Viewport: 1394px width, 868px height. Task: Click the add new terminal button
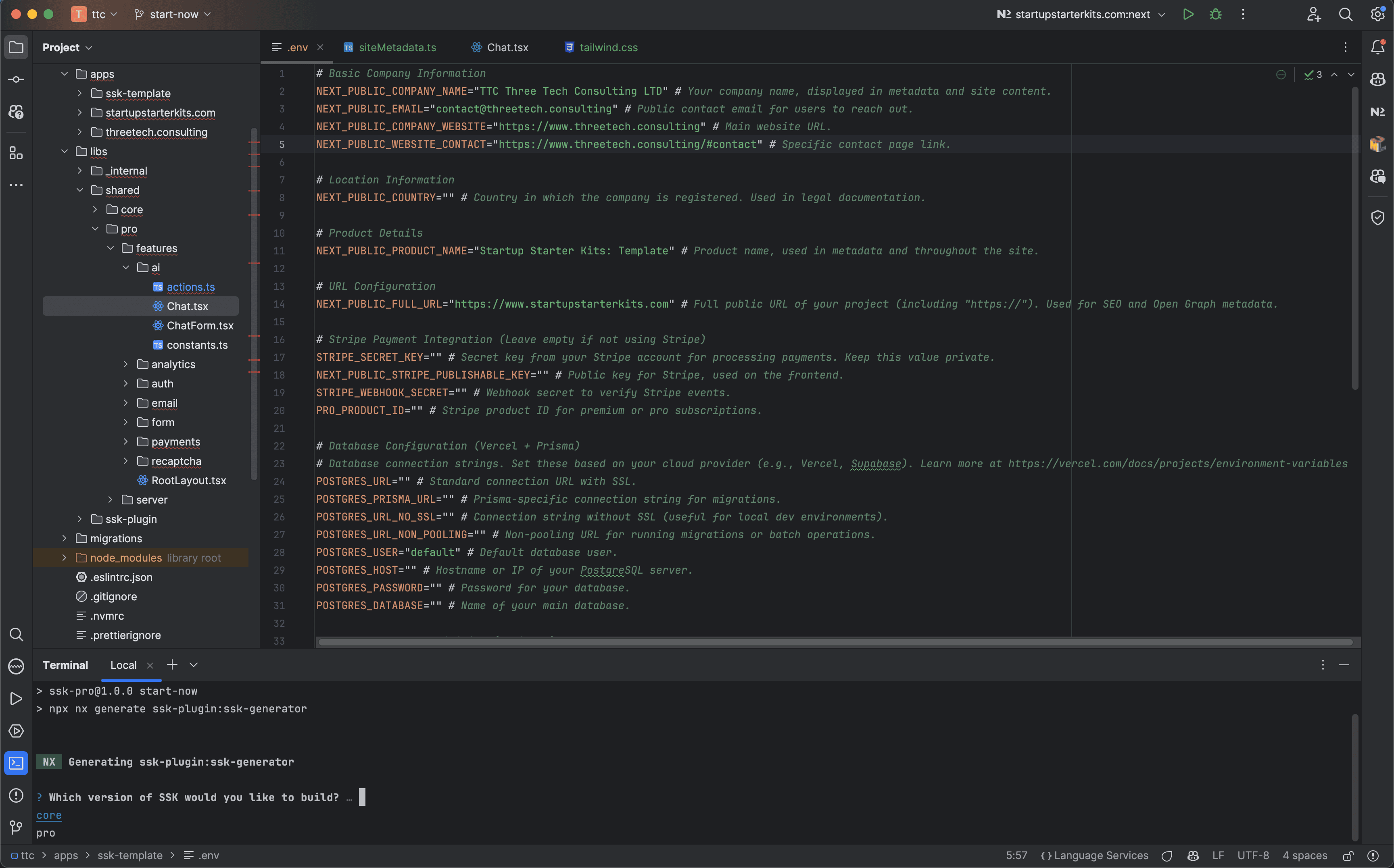(x=172, y=664)
